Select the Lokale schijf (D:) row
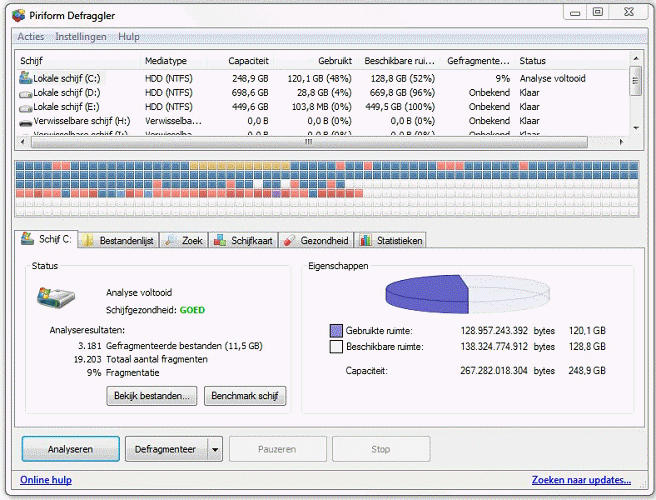This screenshot has height=500, width=656. coord(322,93)
